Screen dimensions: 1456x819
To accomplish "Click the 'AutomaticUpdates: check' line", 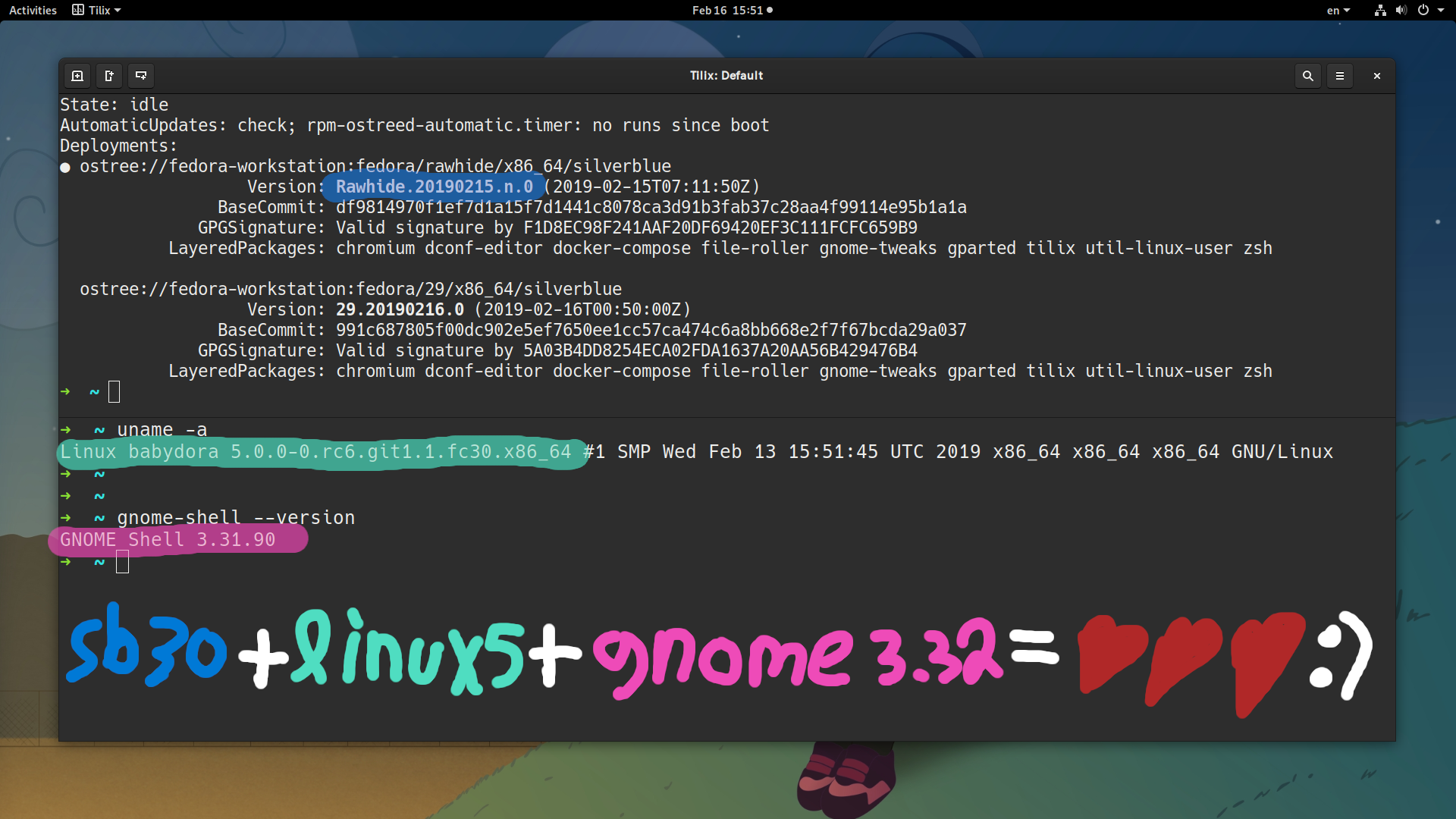I will 415,125.
